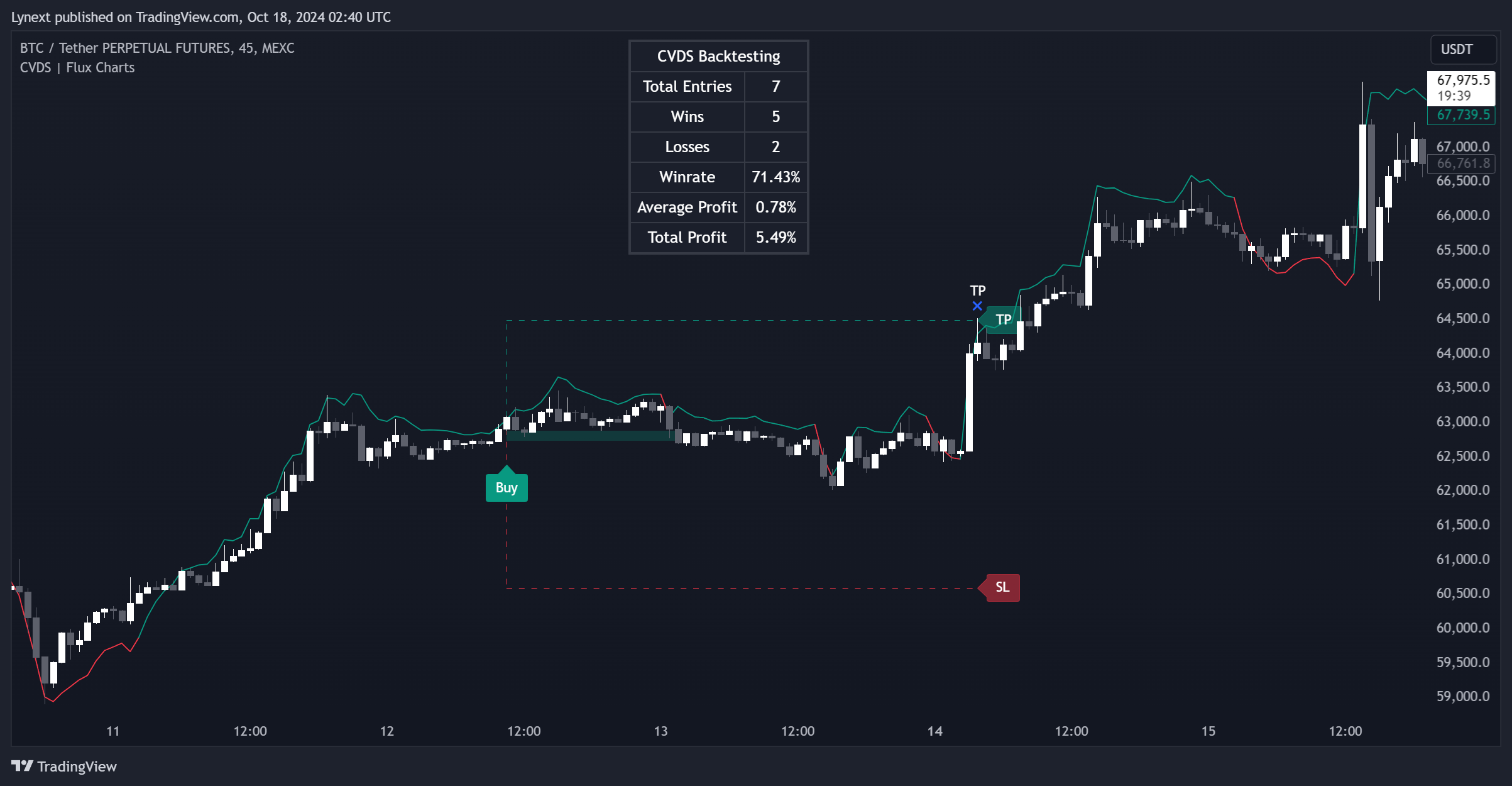Click the 63,000.0 price axis label
The height and width of the screenshot is (786, 1512).
click(x=1463, y=421)
